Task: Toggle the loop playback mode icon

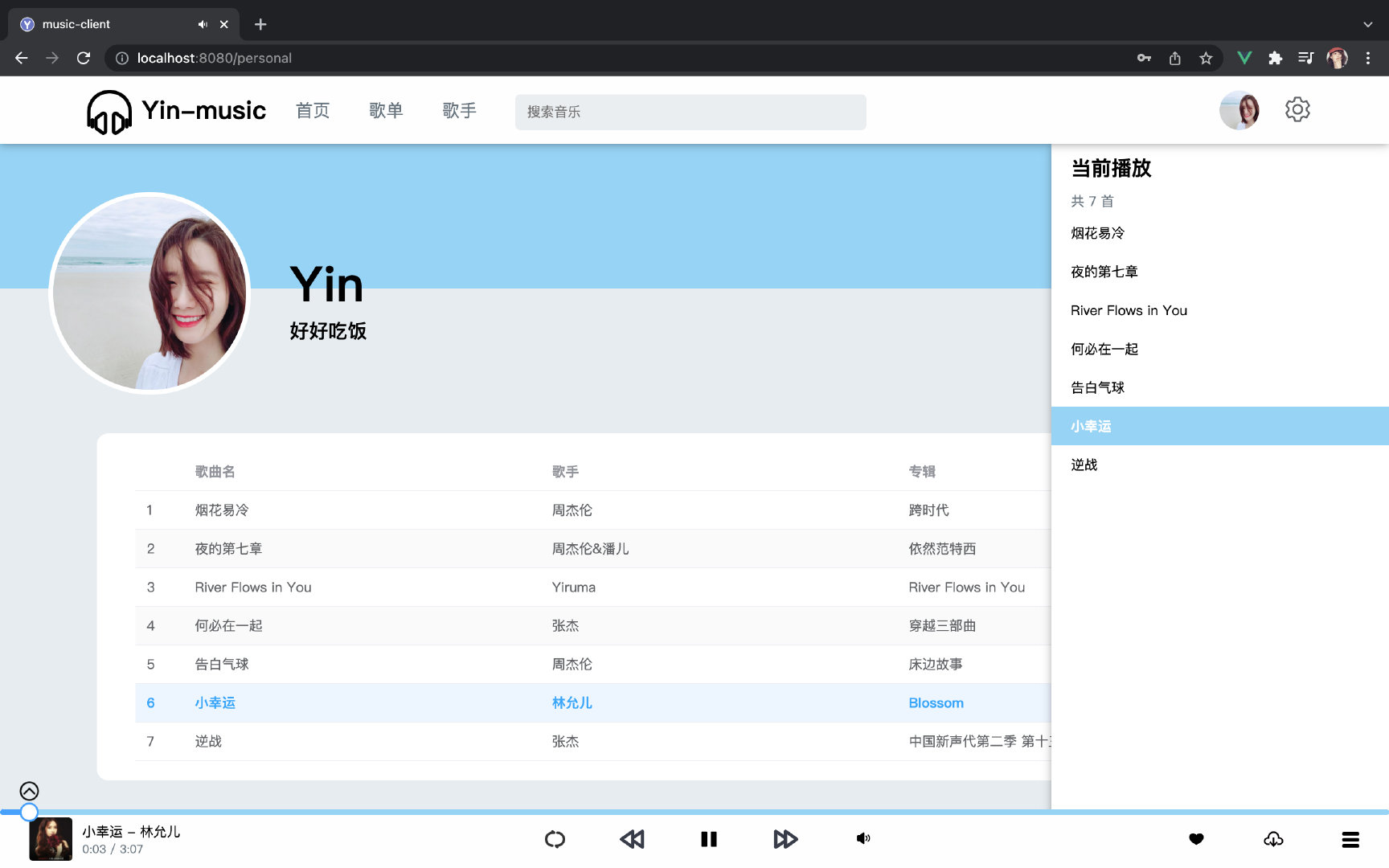Action: (555, 839)
